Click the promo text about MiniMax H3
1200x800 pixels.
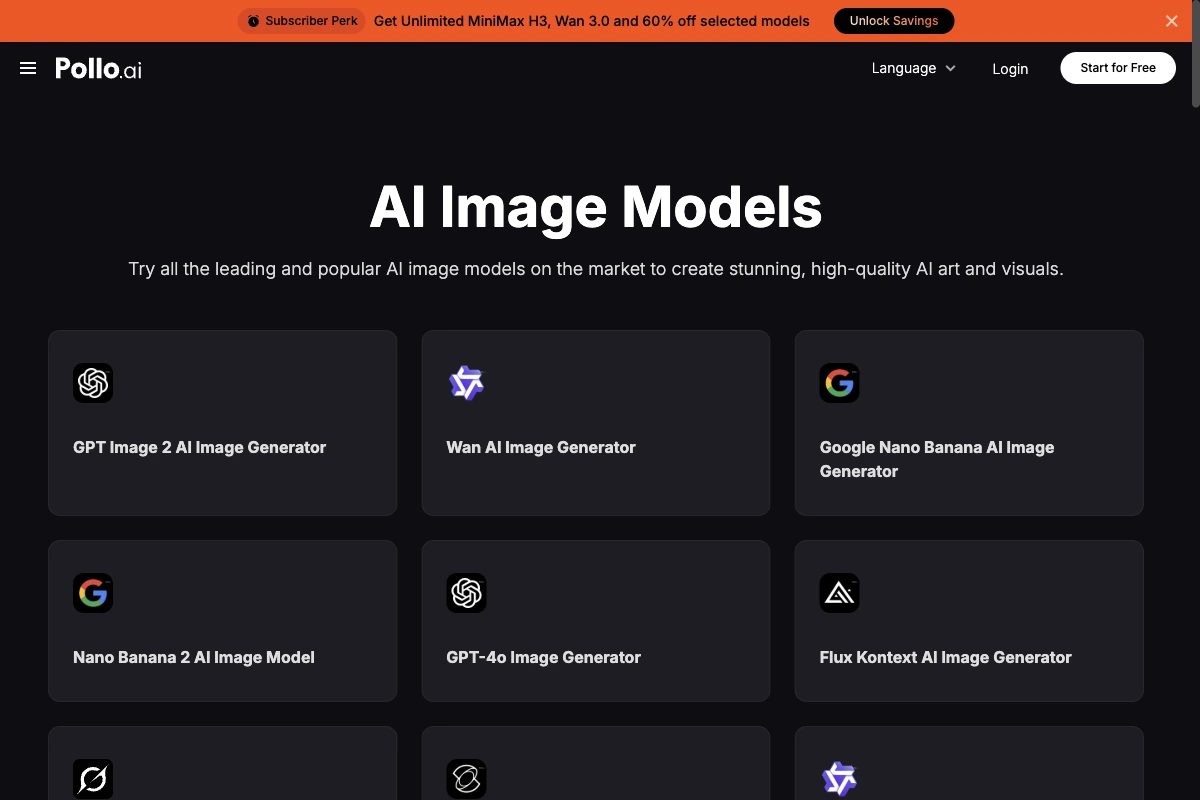click(592, 21)
